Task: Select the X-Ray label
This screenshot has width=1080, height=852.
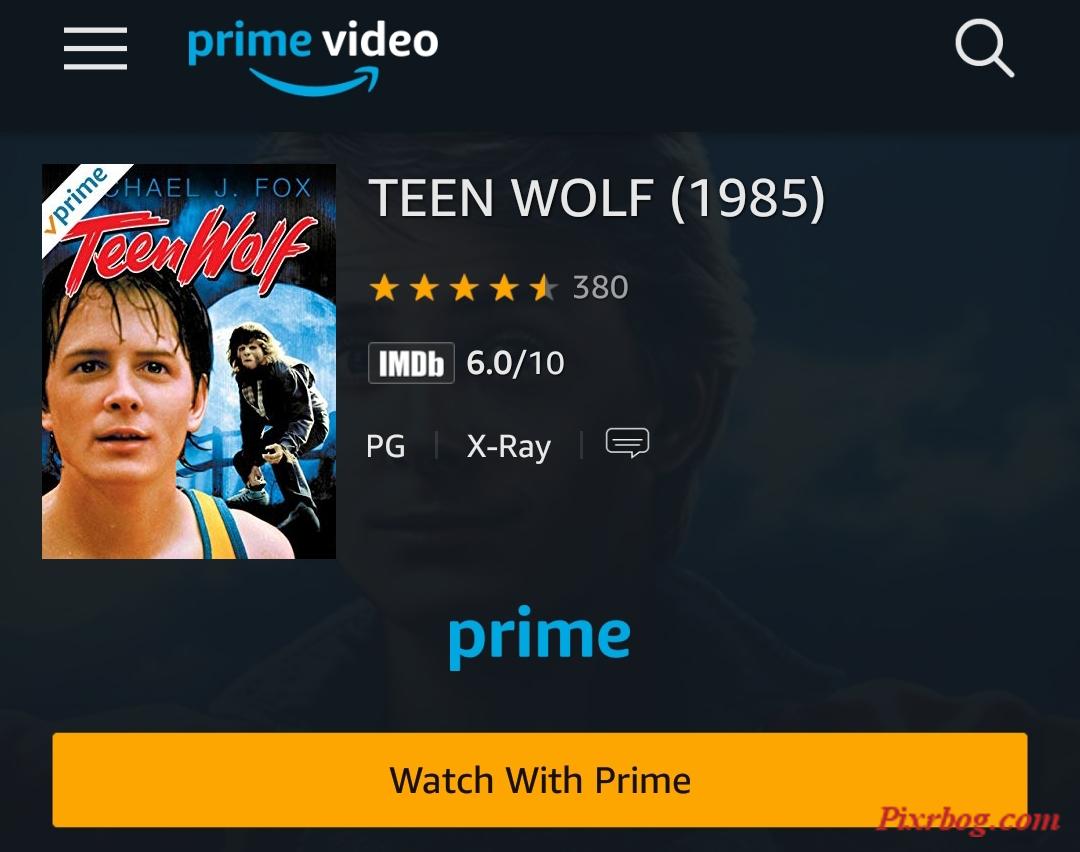Action: (x=509, y=446)
